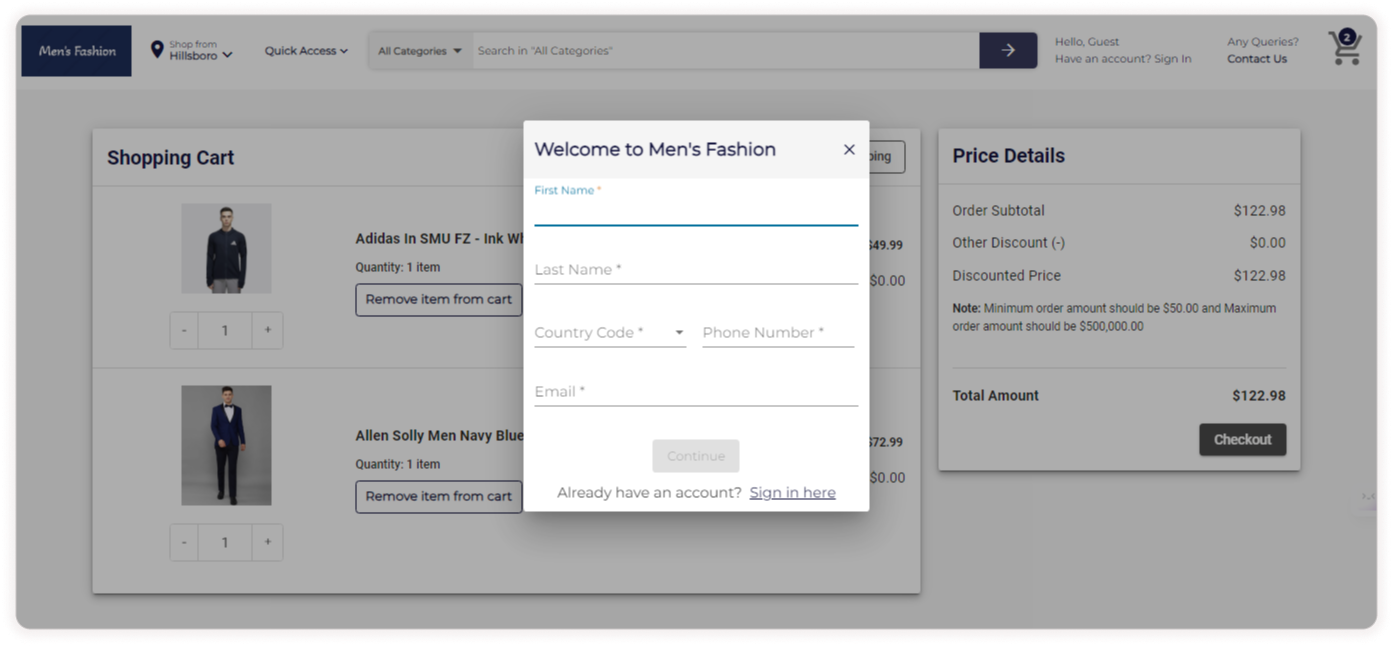1393x646 pixels.
Task: Click the location pin icon
Action: tap(157, 49)
